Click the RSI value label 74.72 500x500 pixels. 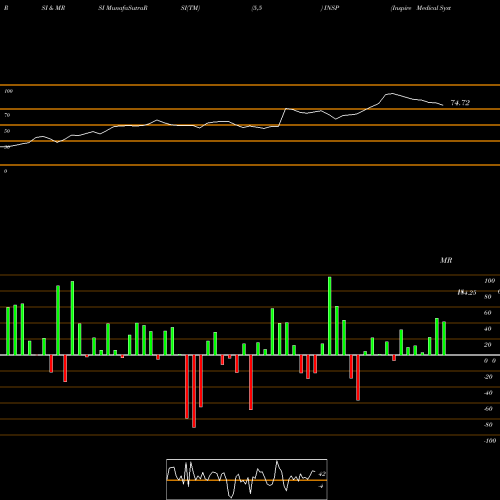pyautogui.click(x=460, y=103)
